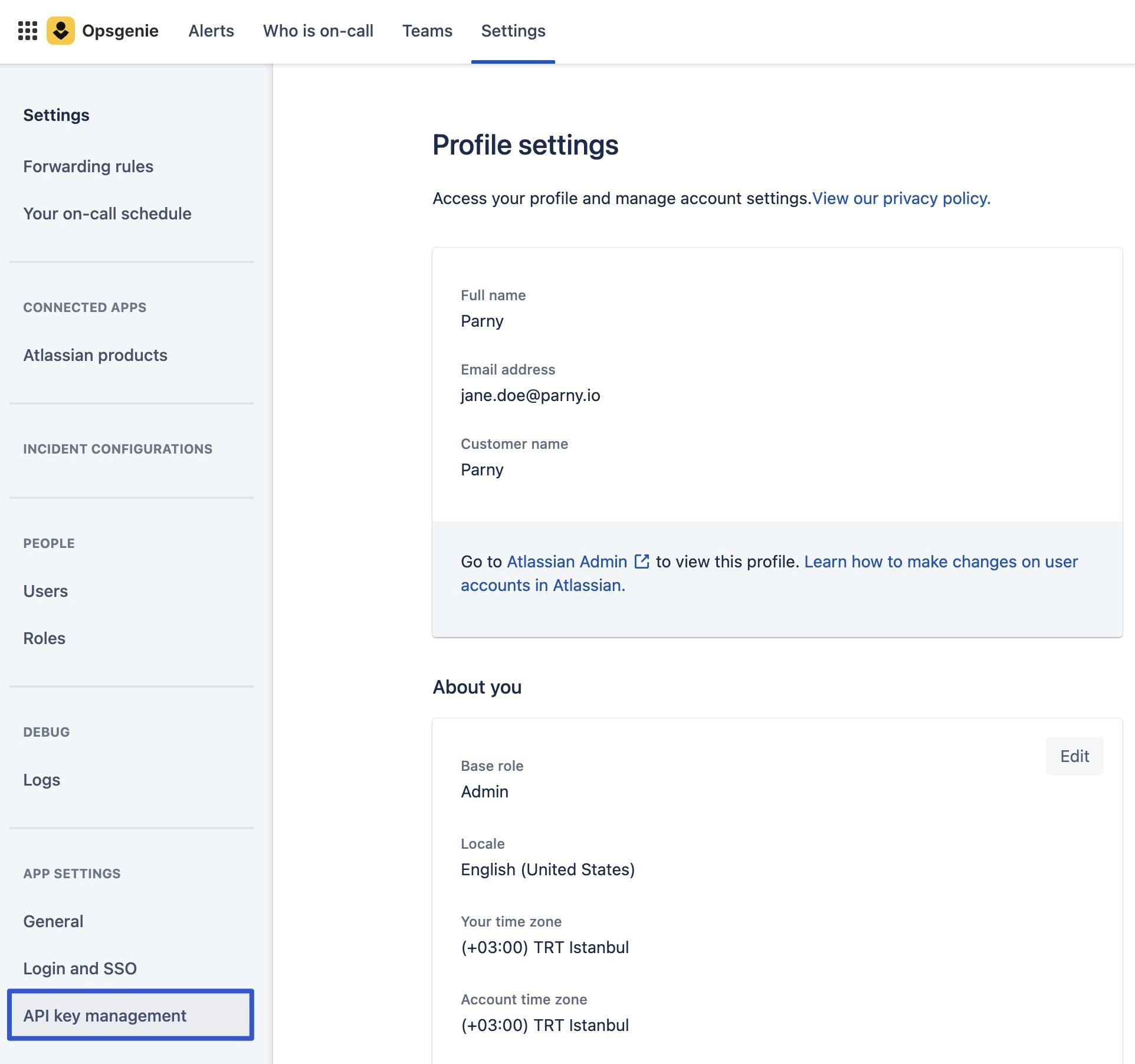Follow the Atlassian Admin link

566,561
